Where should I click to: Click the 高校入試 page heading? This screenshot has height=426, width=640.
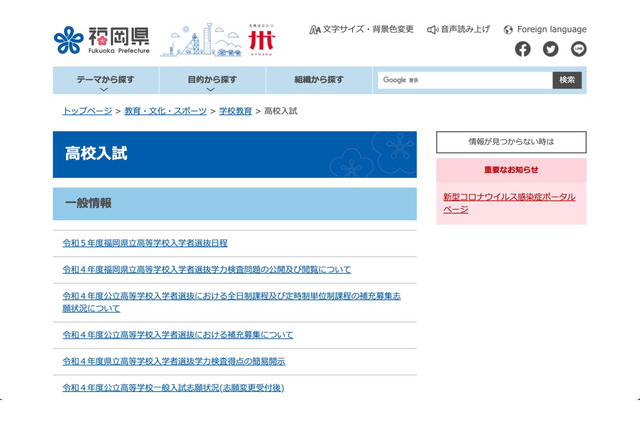(x=96, y=154)
